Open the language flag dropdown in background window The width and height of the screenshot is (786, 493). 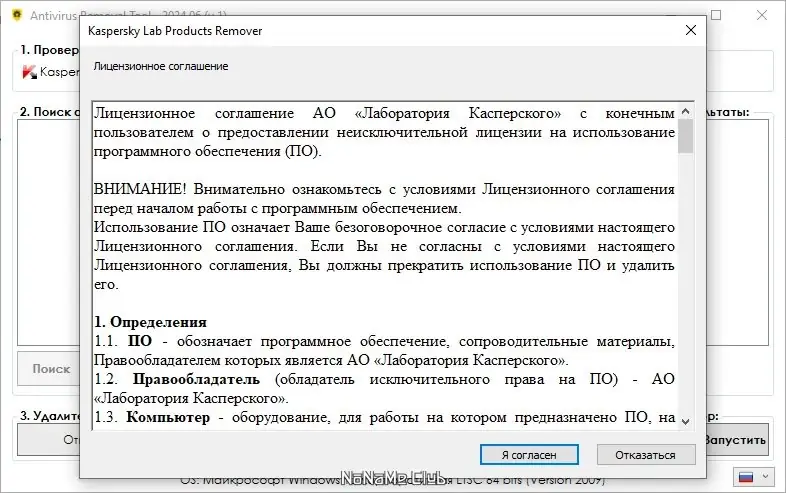coord(752,477)
